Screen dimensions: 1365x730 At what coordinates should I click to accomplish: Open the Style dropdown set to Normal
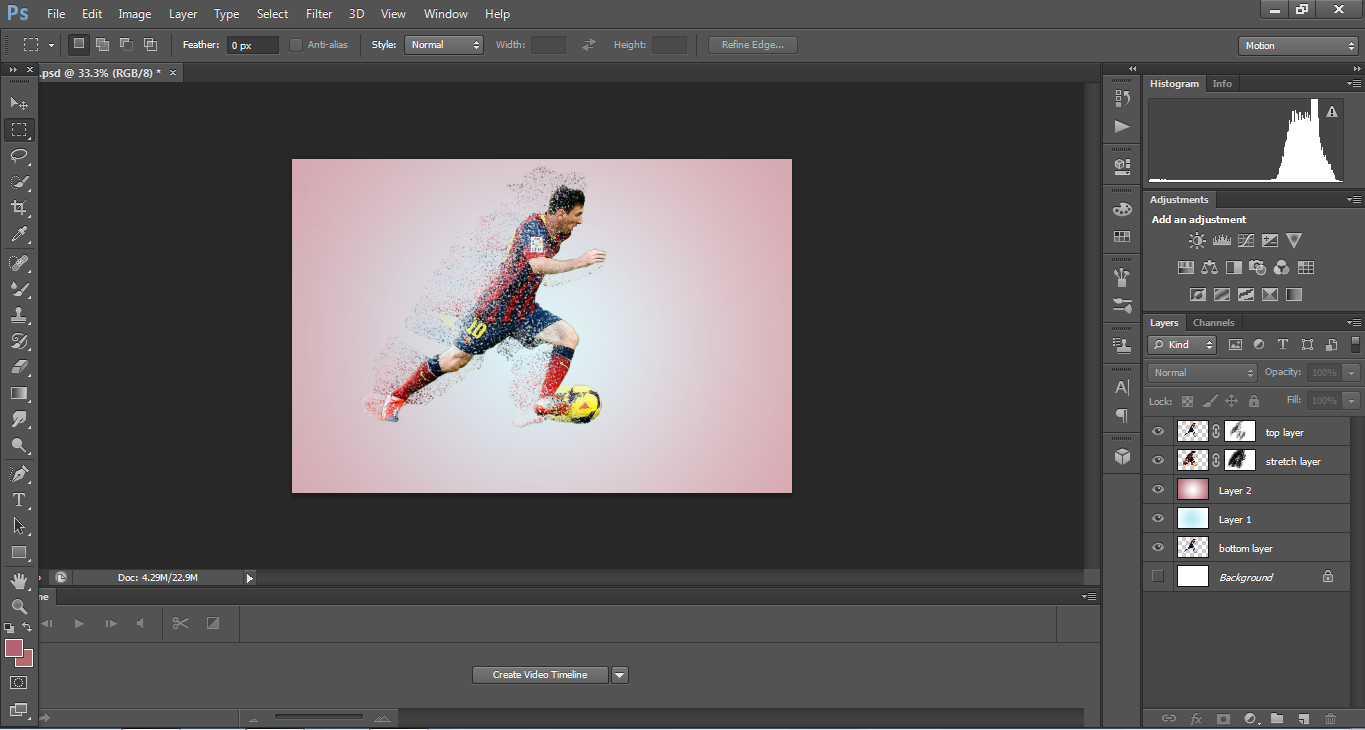point(443,45)
